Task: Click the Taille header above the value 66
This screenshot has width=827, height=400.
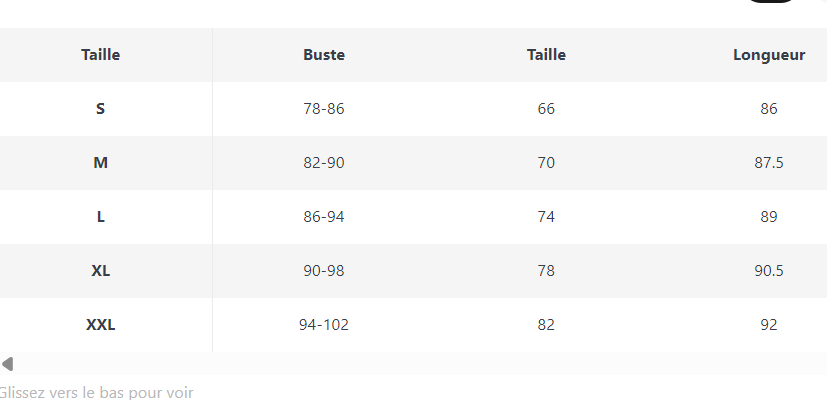Action: tap(546, 55)
